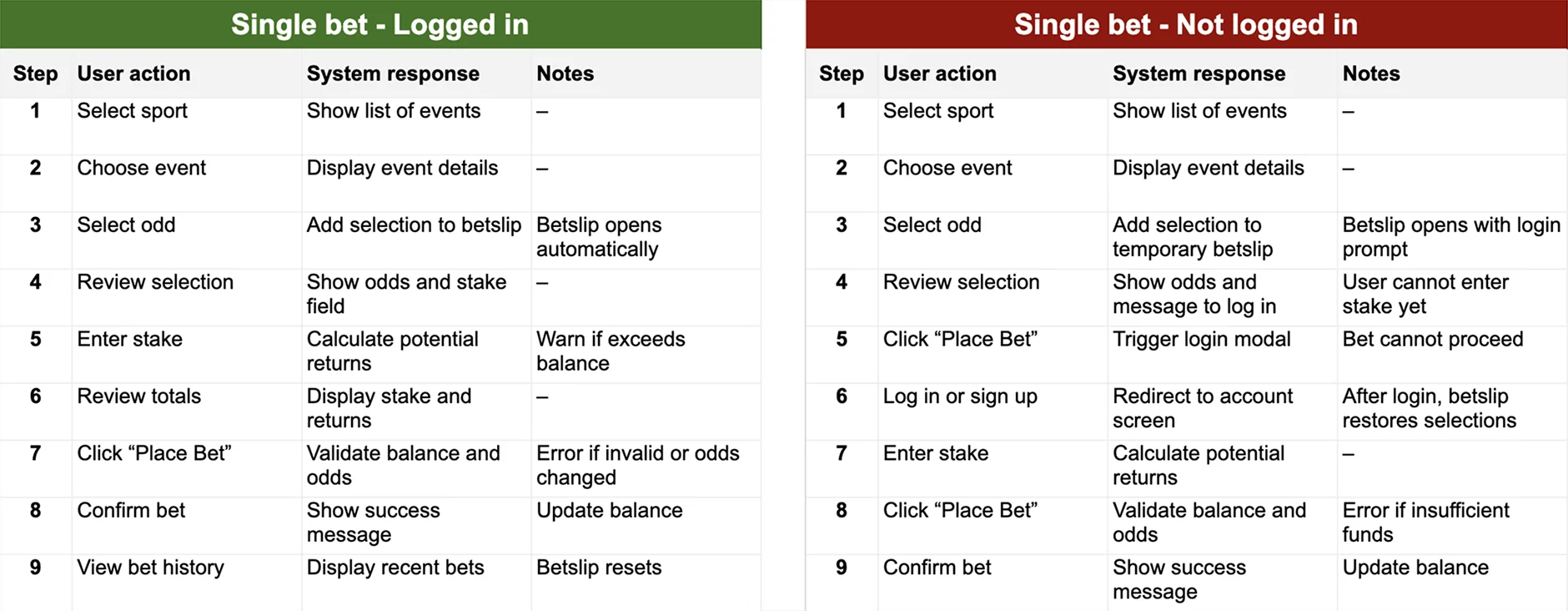Select the "Log in or sign up" cell
The height and width of the screenshot is (611, 1568).
pos(960,396)
